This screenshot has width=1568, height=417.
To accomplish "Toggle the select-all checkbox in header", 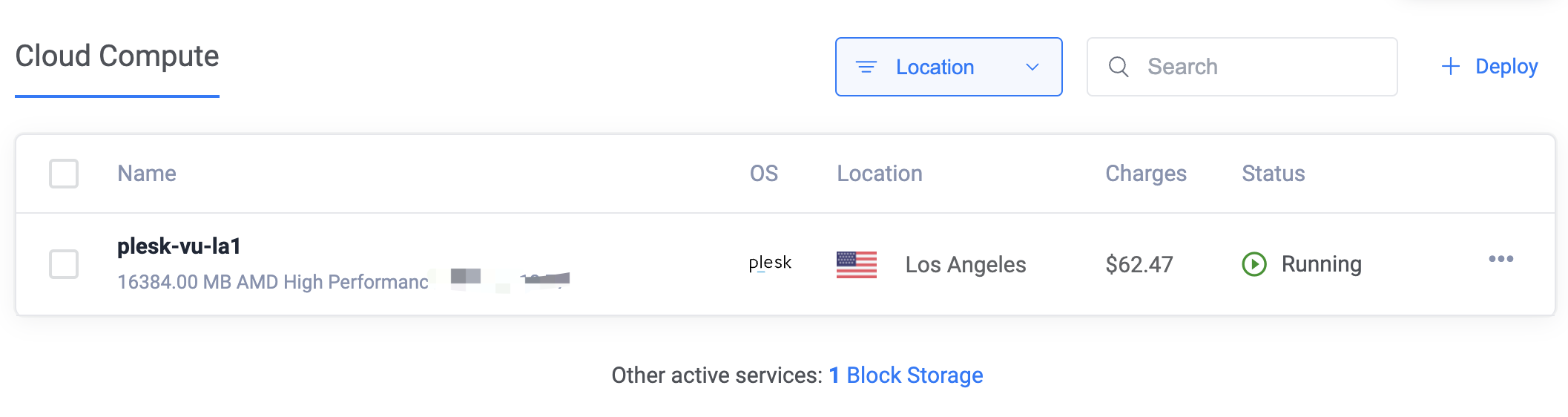I will 64,174.
